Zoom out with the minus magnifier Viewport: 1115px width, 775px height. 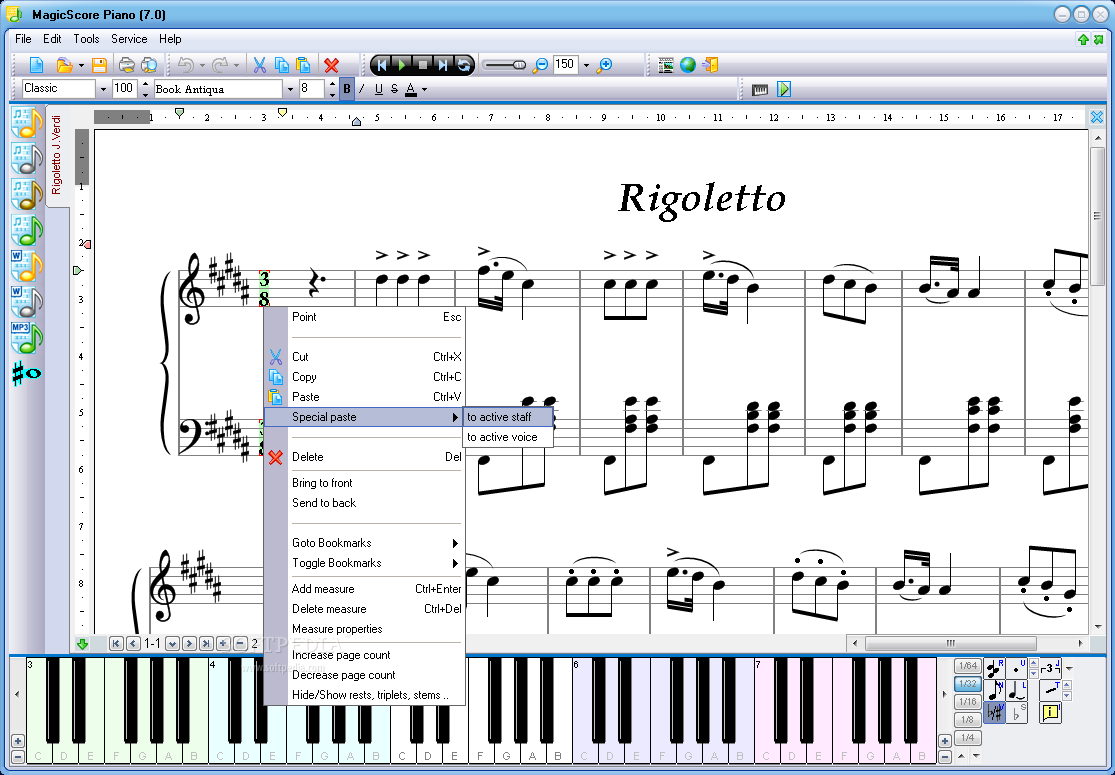541,65
